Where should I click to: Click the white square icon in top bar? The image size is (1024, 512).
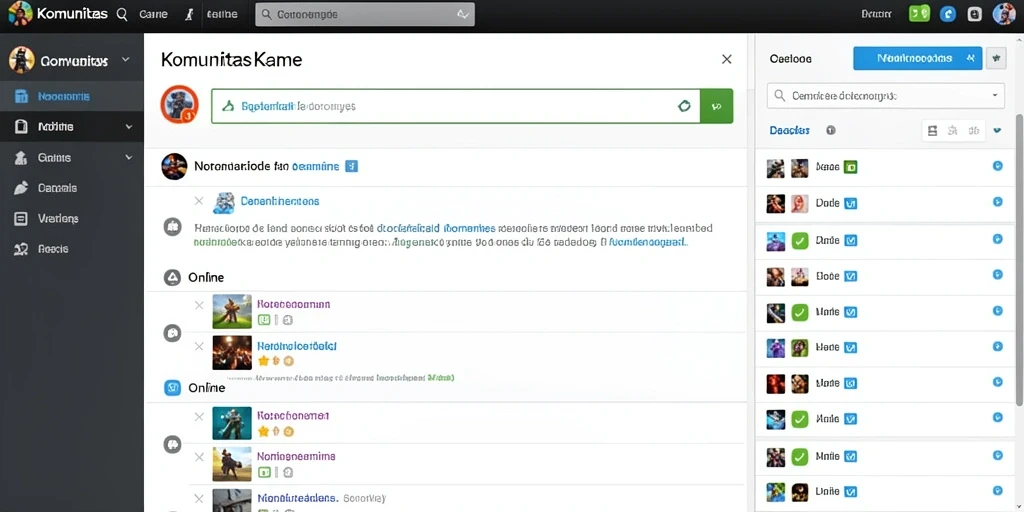[x=974, y=14]
